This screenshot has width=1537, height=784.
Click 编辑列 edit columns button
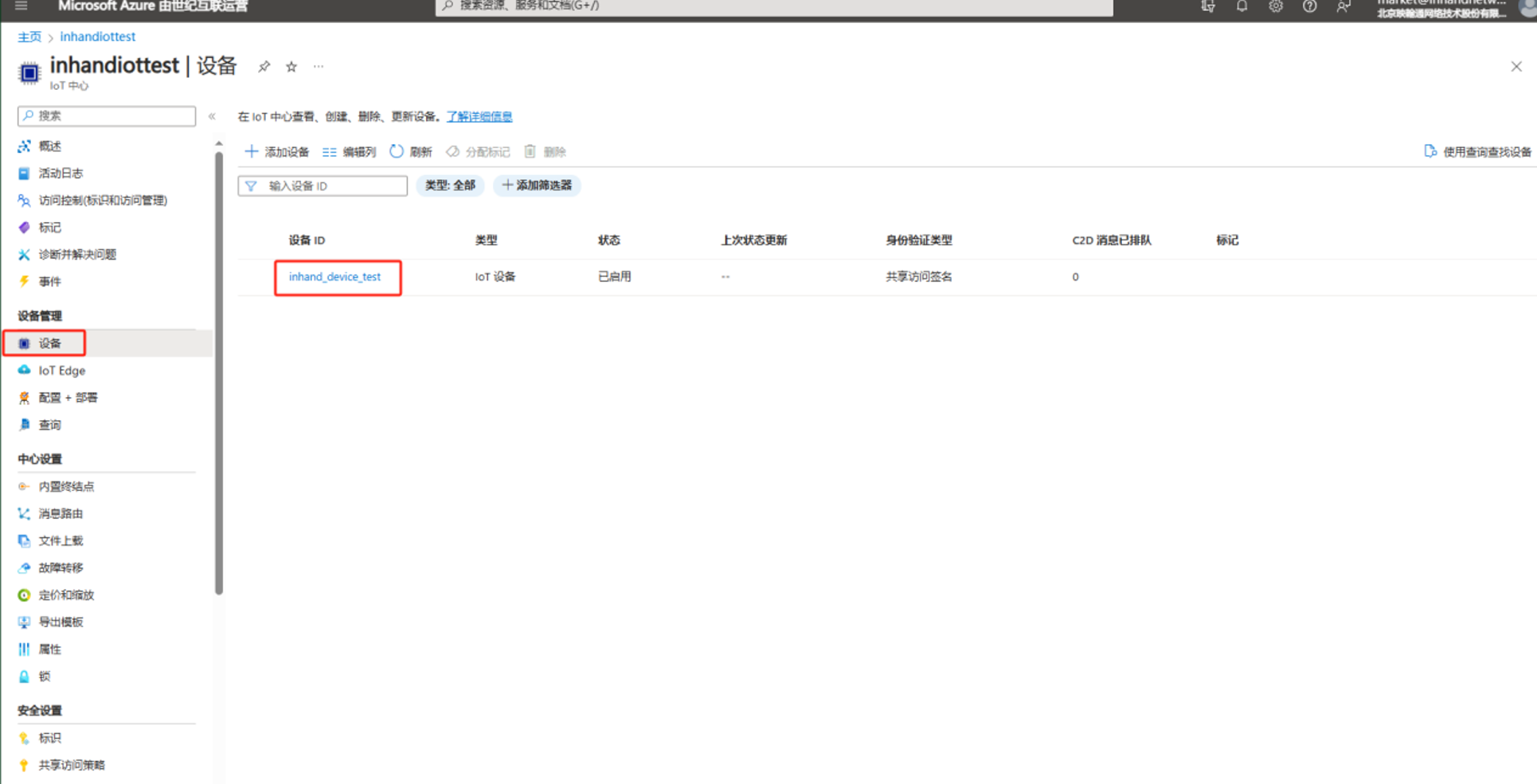pyautogui.click(x=350, y=152)
